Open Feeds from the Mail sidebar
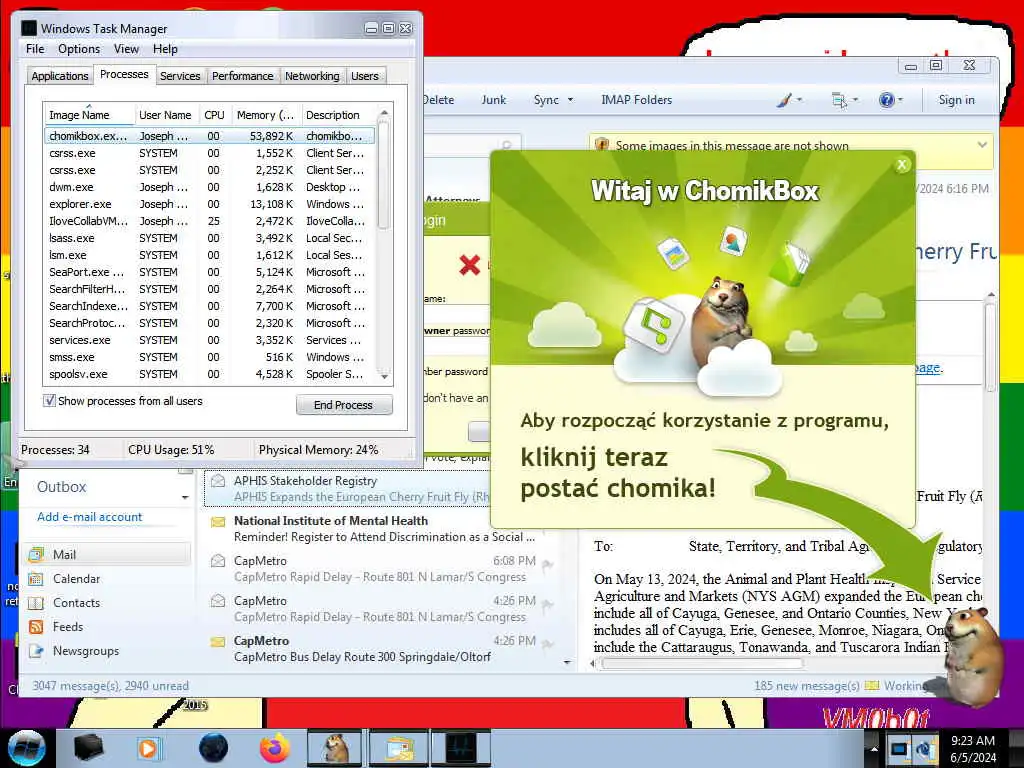The width and height of the screenshot is (1024, 768). [x=68, y=627]
